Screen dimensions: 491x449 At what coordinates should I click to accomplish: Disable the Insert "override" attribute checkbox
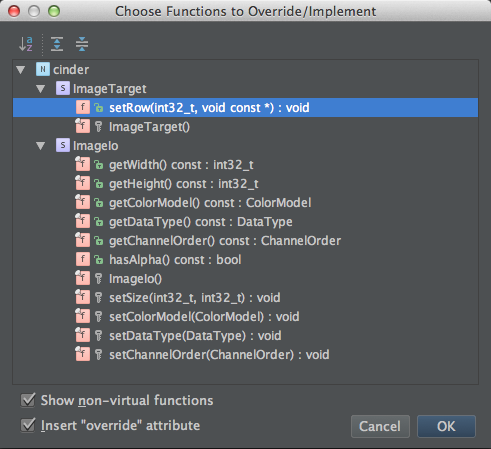[x=28, y=425]
